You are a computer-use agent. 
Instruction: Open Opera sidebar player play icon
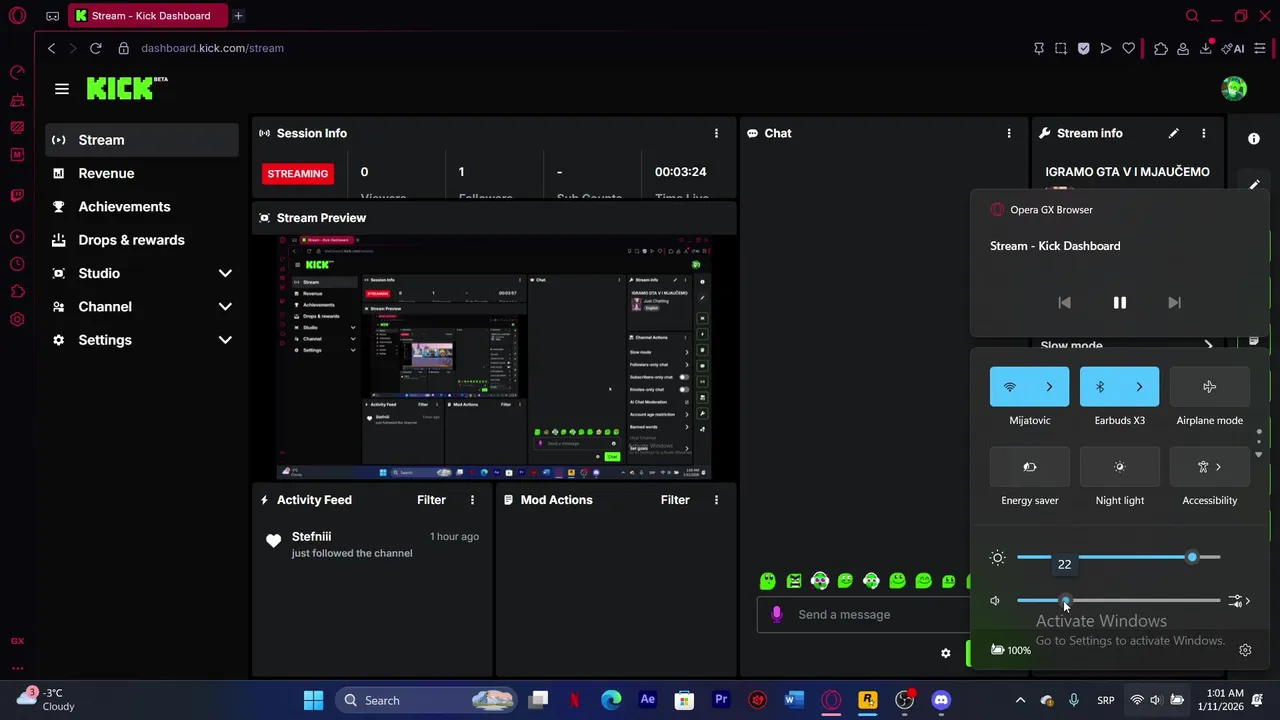(x=17, y=237)
